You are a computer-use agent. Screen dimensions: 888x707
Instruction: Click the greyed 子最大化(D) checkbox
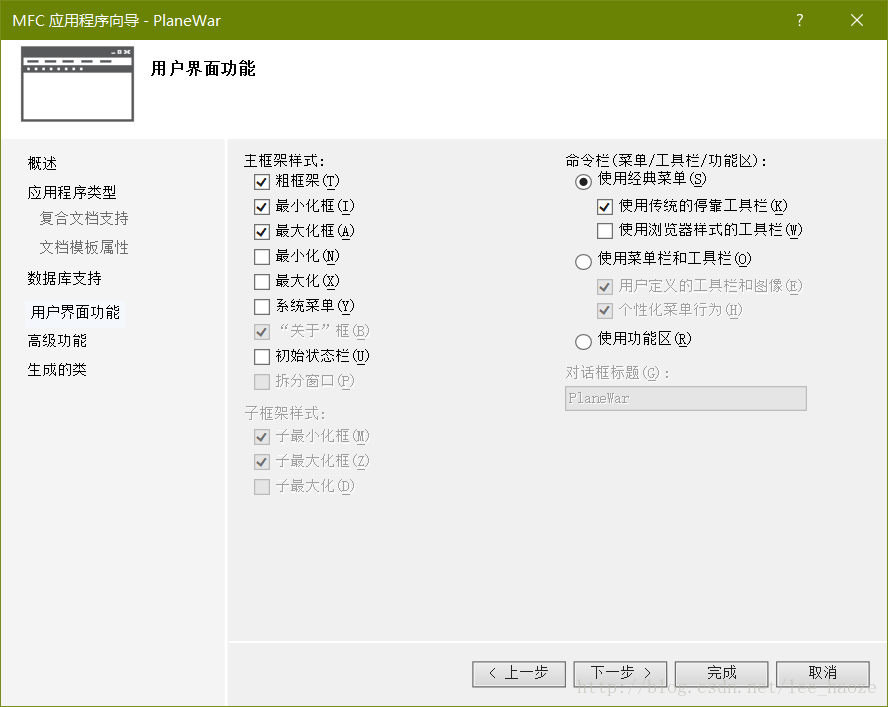[x=262, y=487]
